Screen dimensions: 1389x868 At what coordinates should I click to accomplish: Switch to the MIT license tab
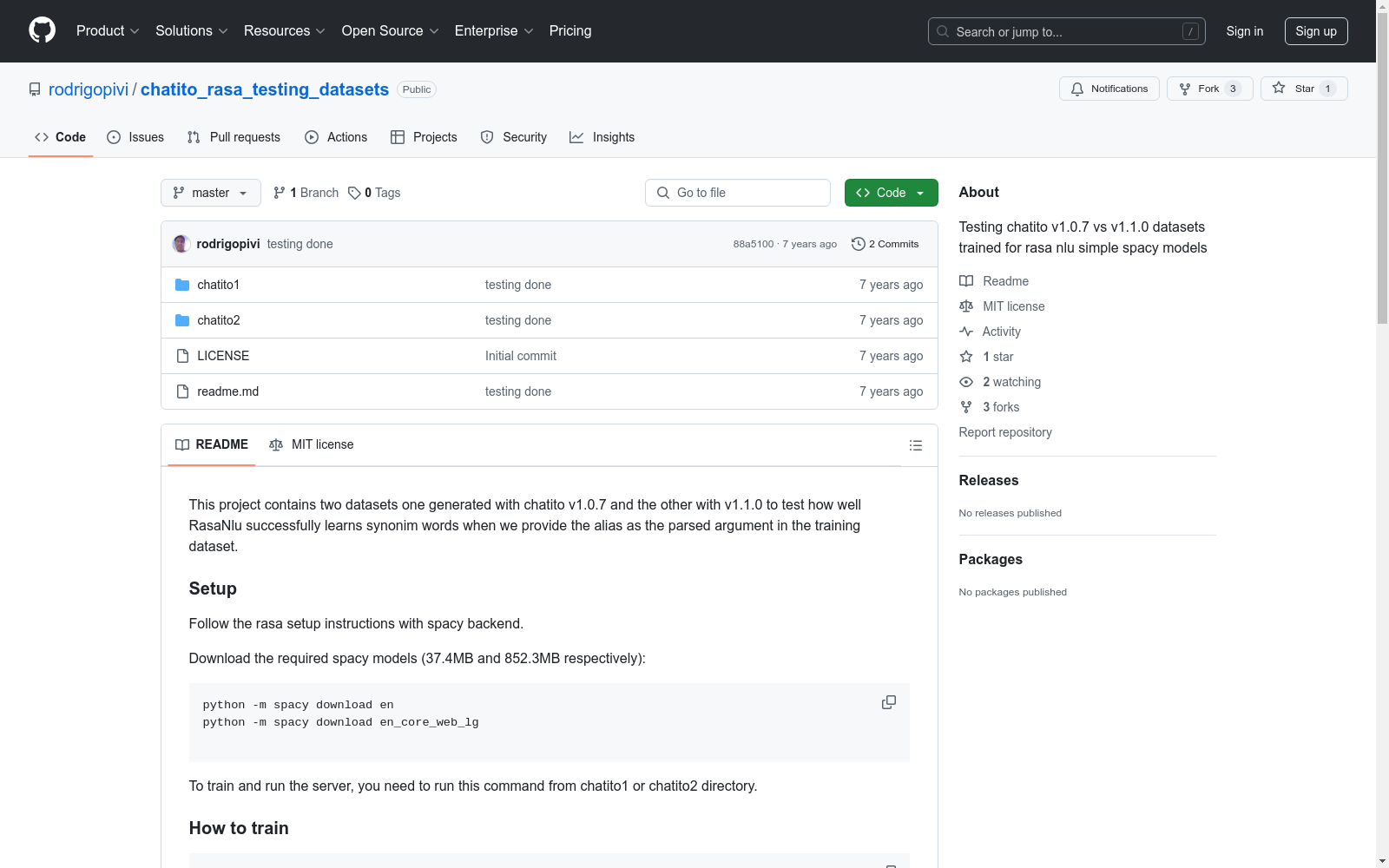pyautogui.click(x=312, y=444)
